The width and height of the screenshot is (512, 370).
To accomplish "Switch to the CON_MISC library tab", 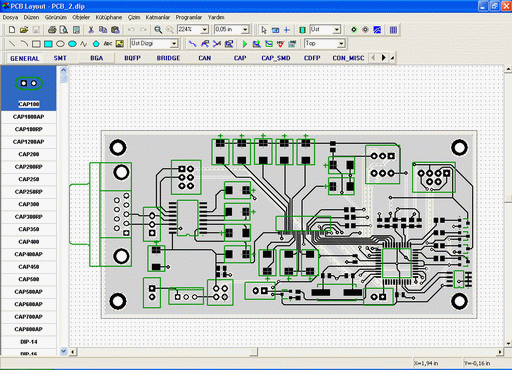I will coord(348,58).
